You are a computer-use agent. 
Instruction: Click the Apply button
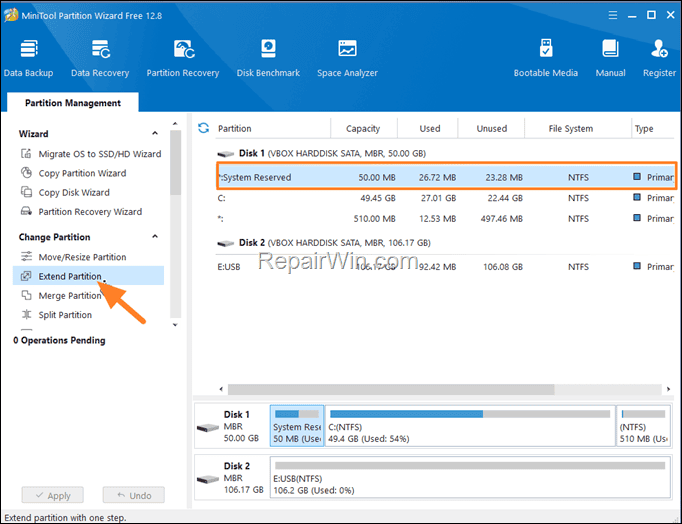tap(53, 495)
